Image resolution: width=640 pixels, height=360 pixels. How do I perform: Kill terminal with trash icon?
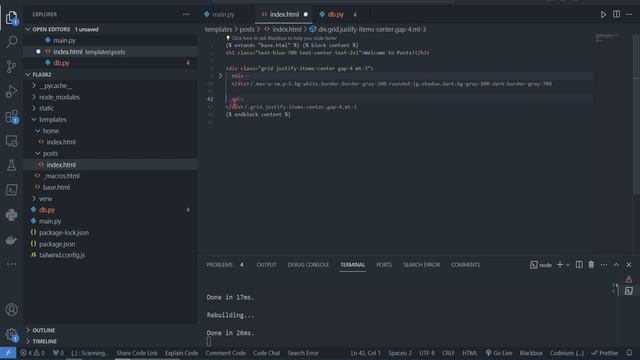[x=591, y=264]
